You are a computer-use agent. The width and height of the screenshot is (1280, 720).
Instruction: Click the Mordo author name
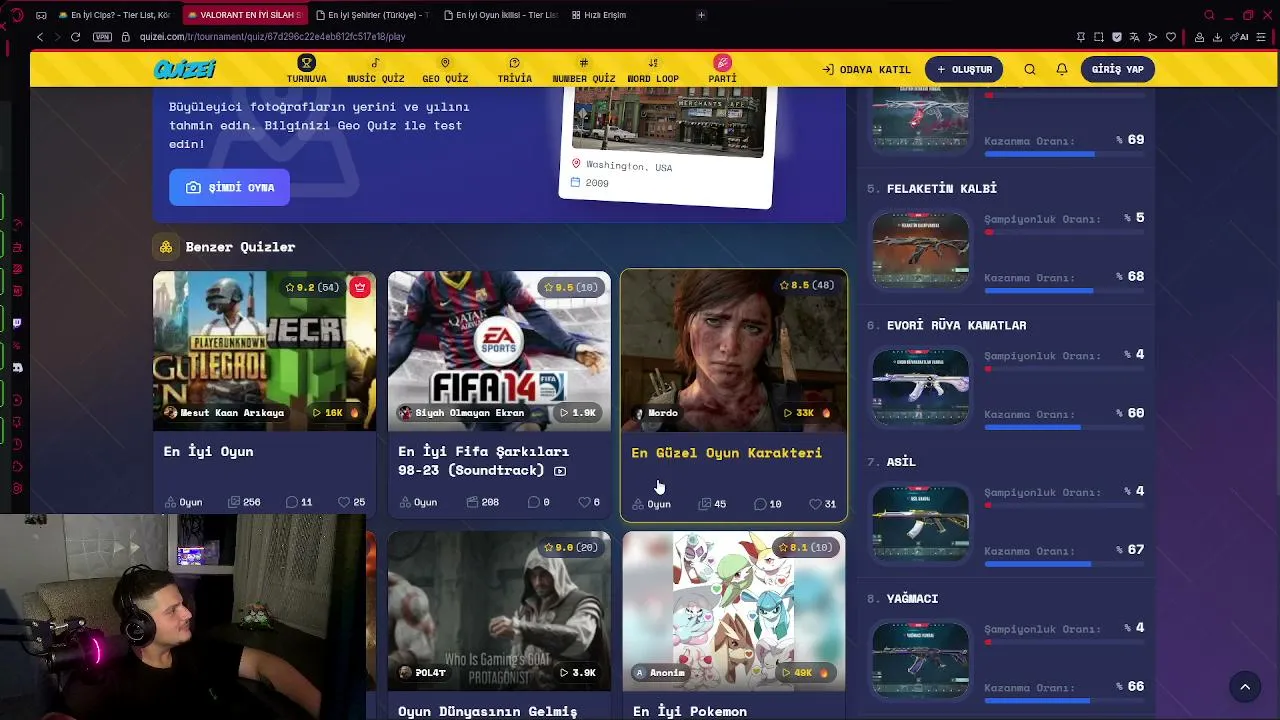656,412
